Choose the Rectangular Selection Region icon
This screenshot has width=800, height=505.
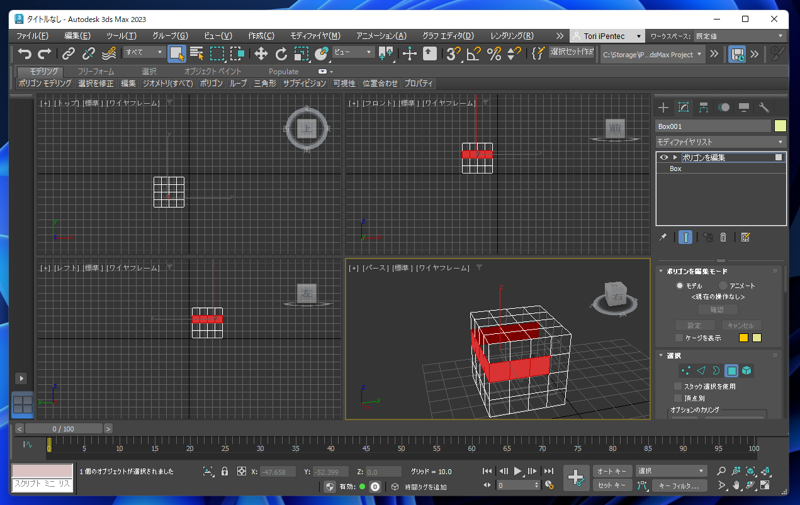(217, 54)
